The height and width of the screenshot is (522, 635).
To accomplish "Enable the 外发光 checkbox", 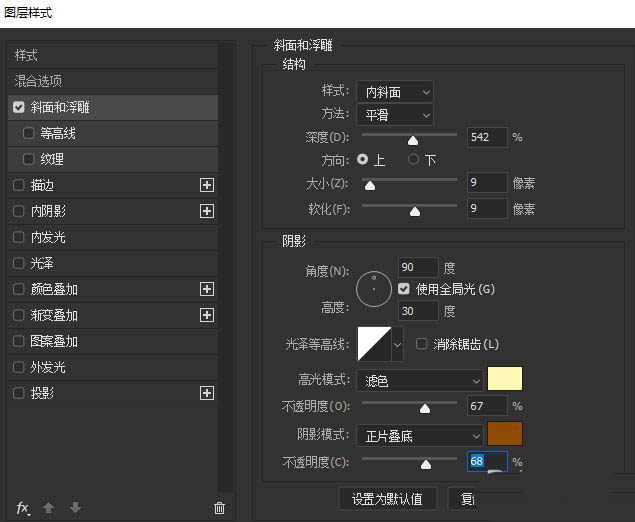I will (19, 367).
